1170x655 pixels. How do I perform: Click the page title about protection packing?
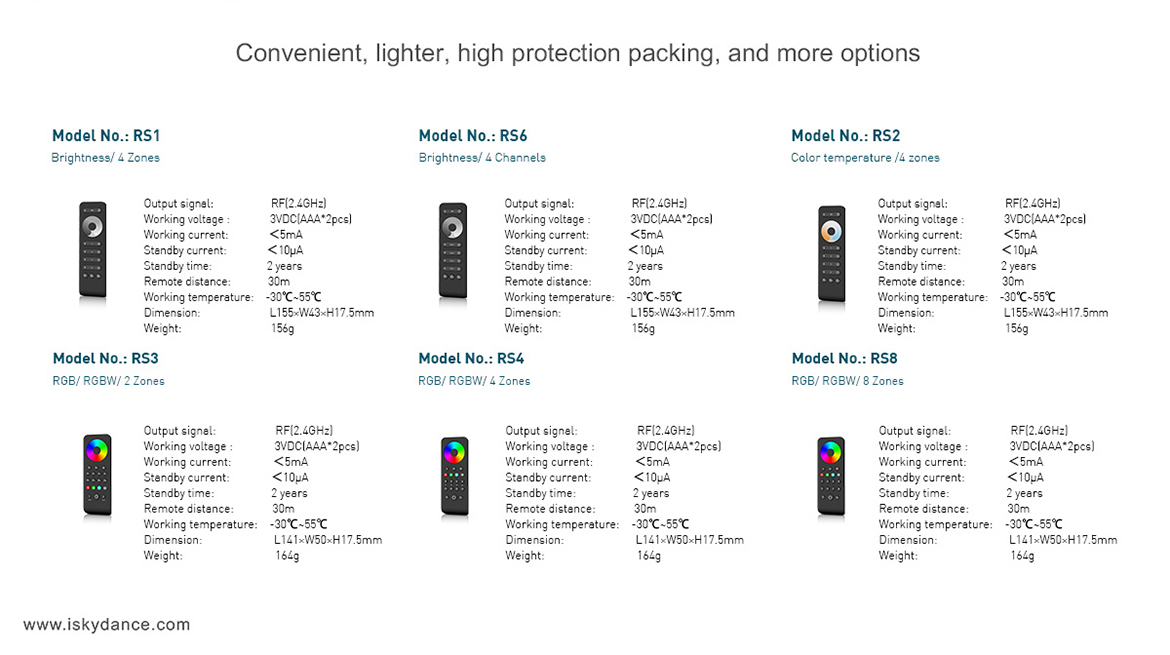[578, 53]
